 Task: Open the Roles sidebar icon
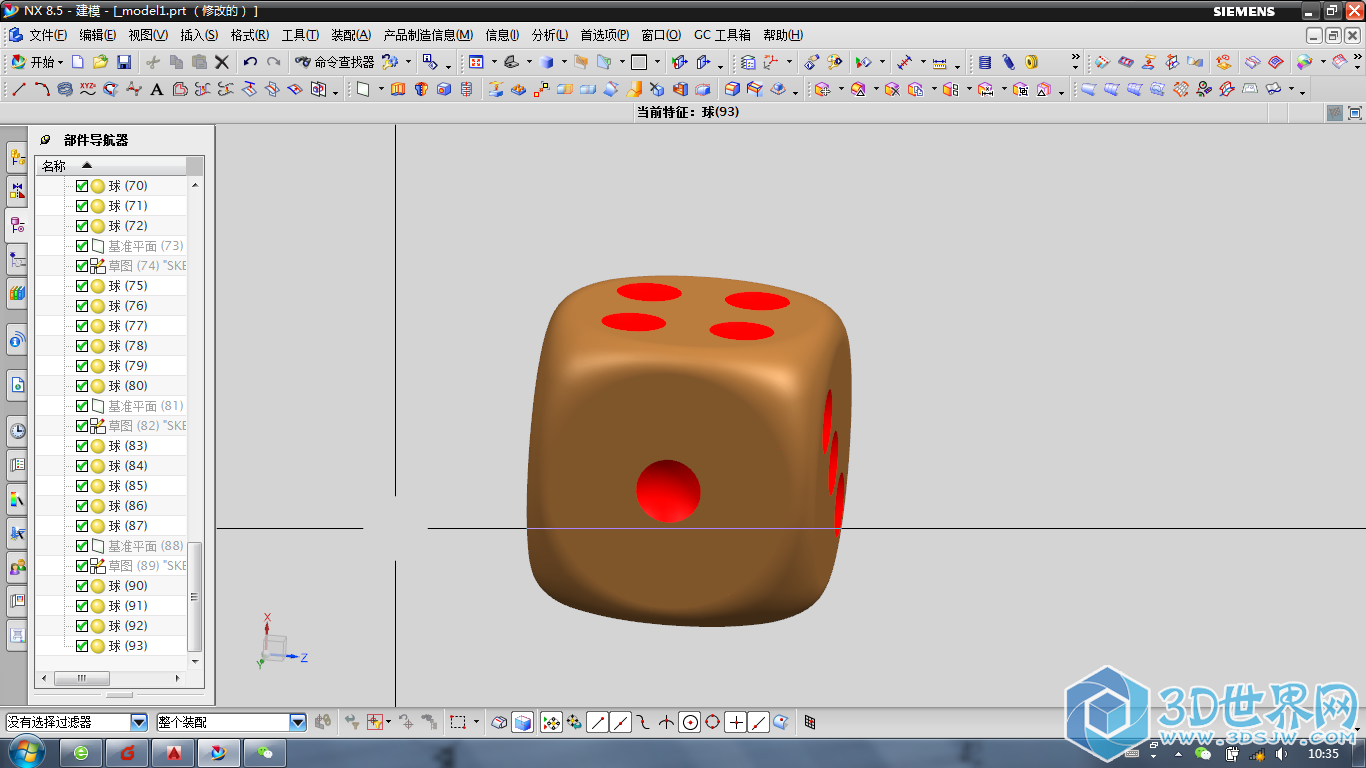pyautogui.click(x=17, y=568)
